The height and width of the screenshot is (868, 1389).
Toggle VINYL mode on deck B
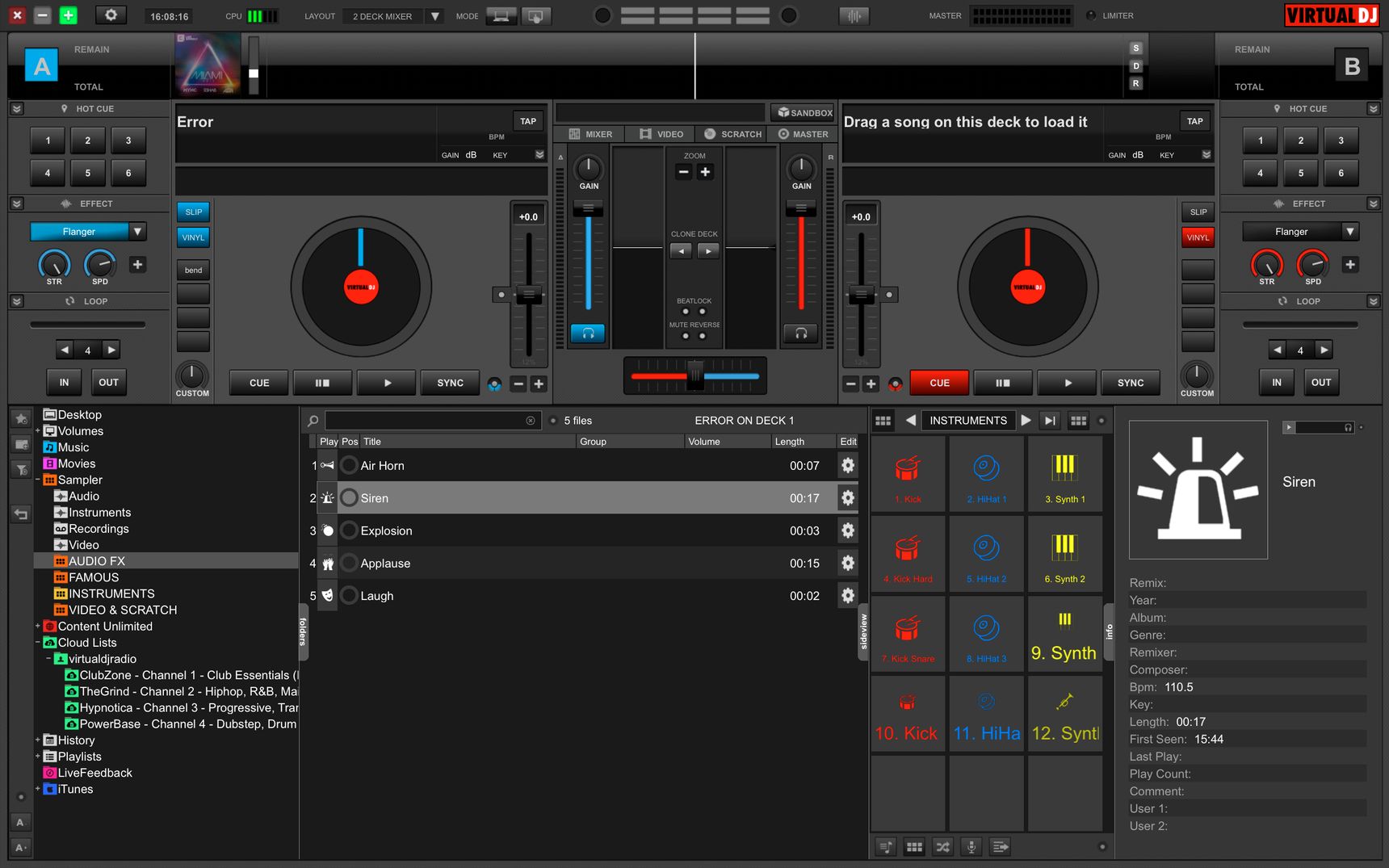[x=1198, y=237]
